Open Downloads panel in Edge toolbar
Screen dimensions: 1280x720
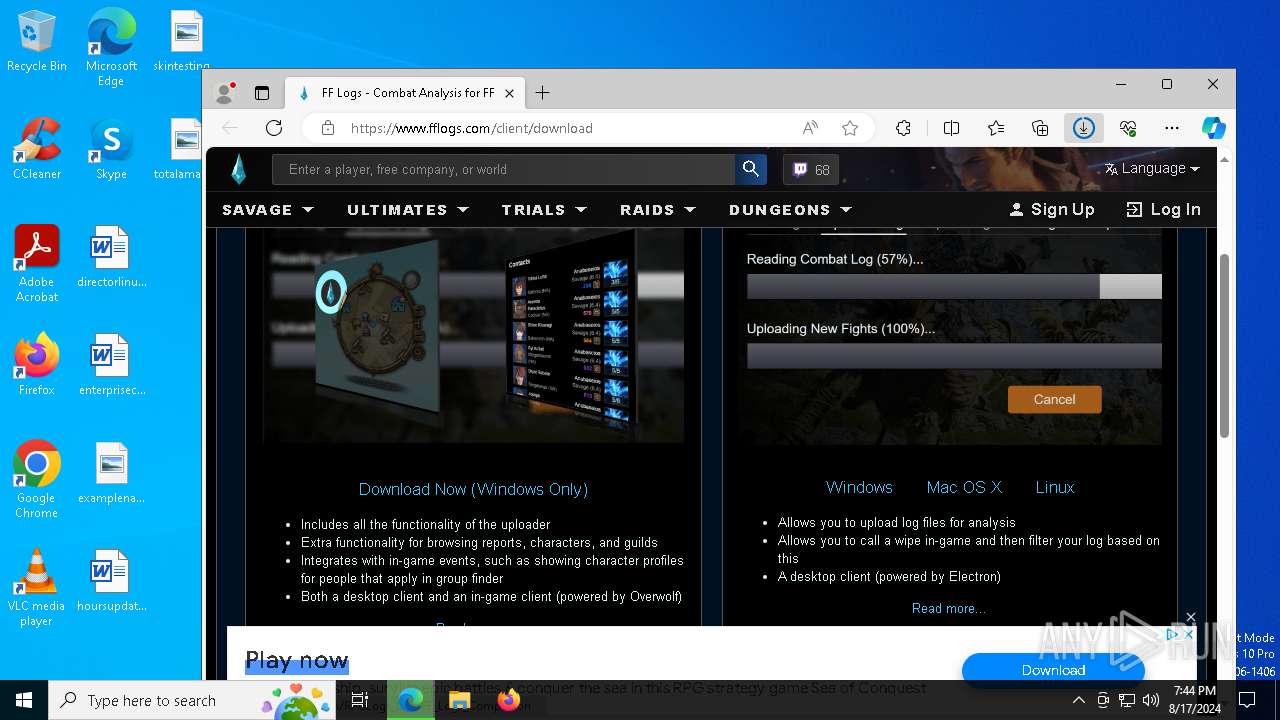1084,128
